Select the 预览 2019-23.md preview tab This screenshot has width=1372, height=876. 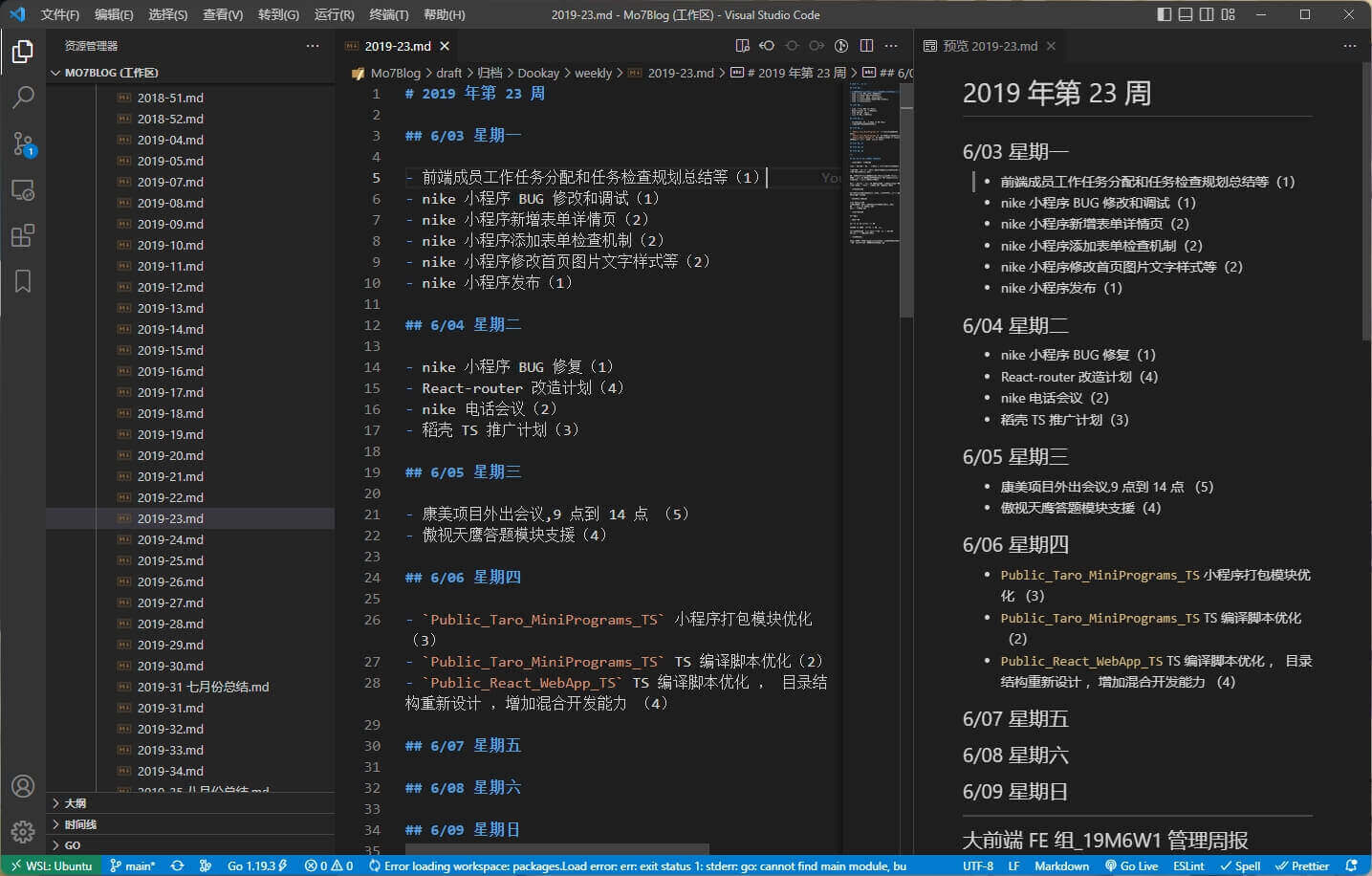coord(990,46)
